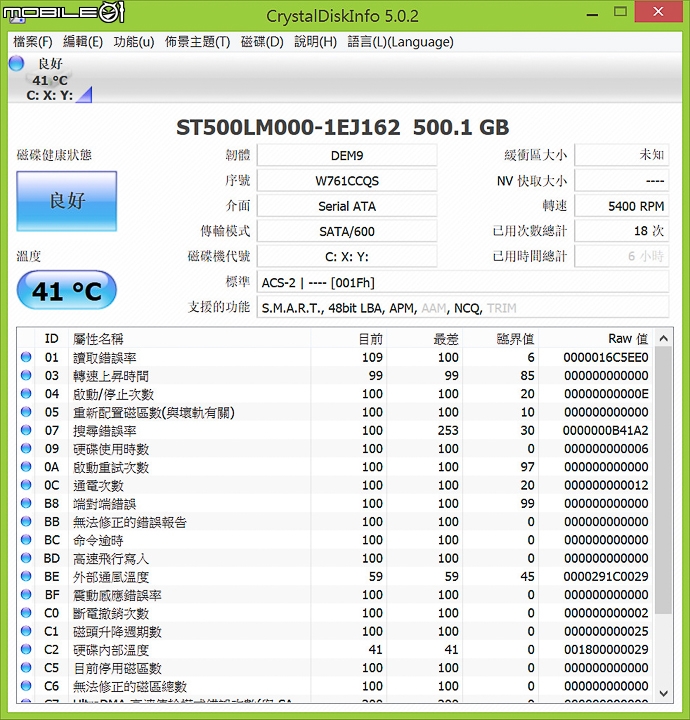690x720 pixels.
Task: Click the 18 次 power on count field
Action: click(622, 231)
